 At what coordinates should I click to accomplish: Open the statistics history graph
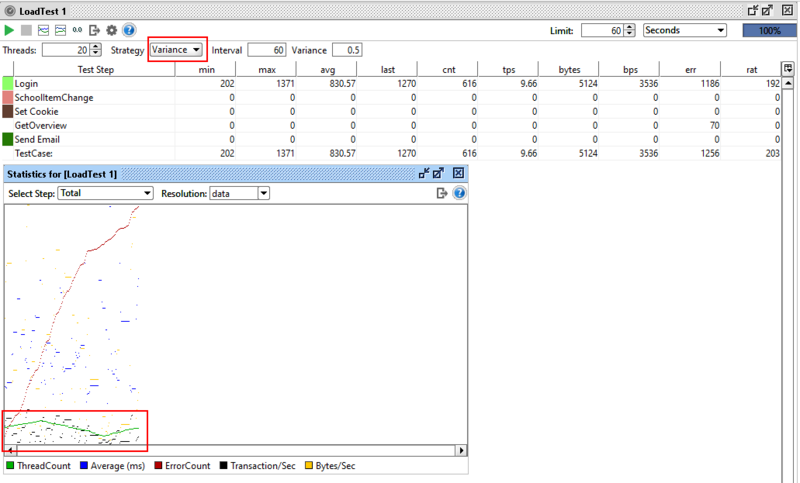(60, 31)
